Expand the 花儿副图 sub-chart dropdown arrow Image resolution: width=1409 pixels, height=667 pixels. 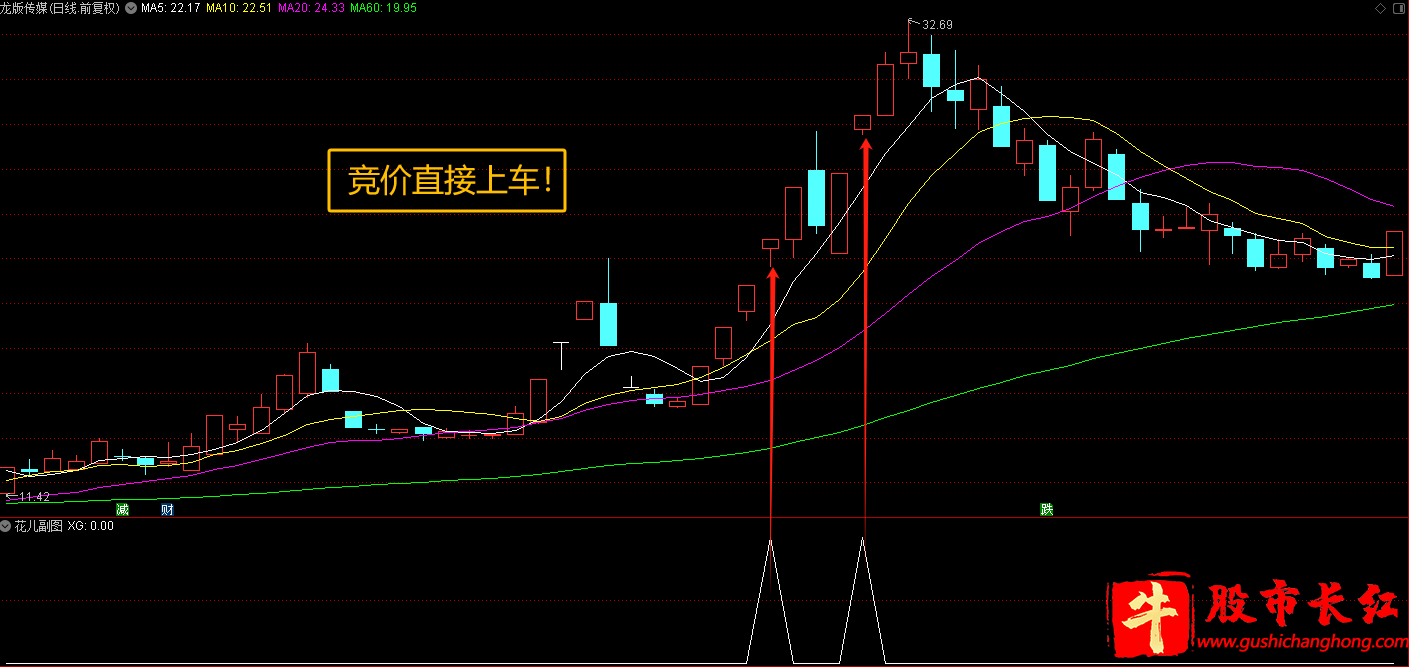click(x=7, y=526)
